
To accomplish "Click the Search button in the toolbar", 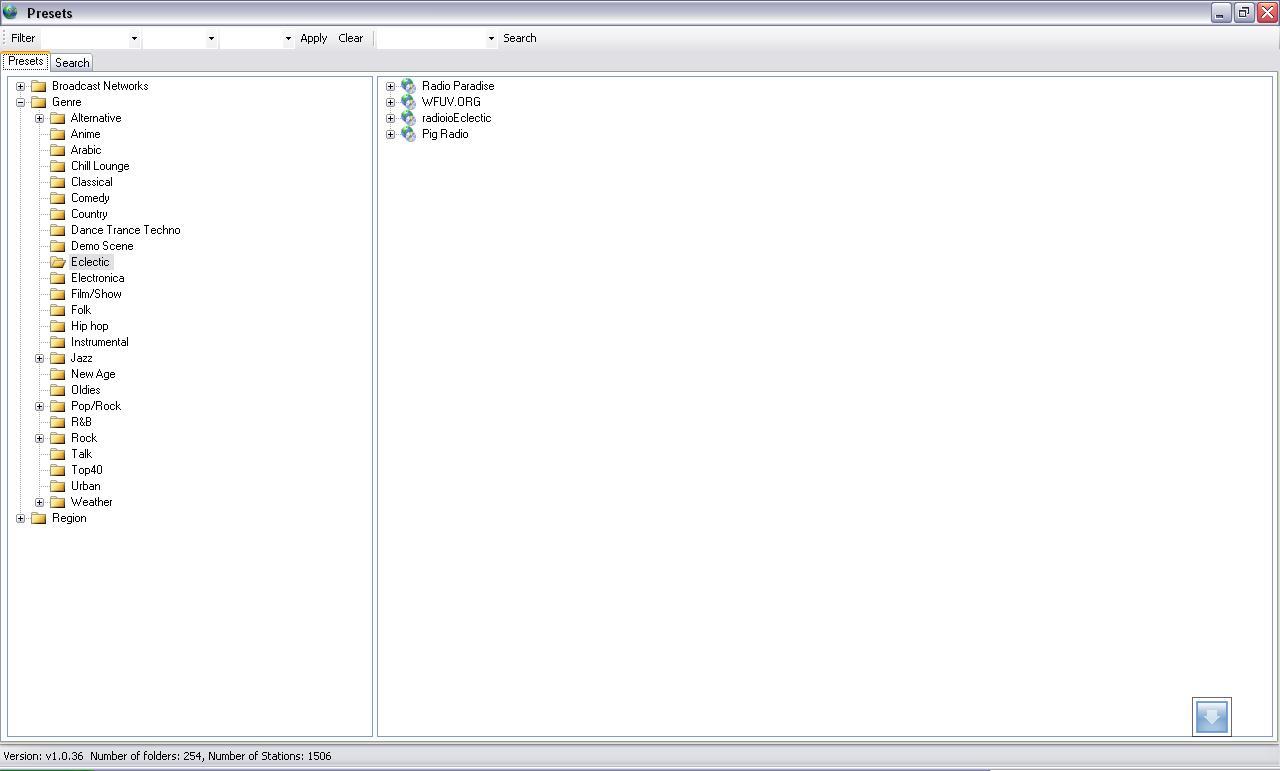I will (x=519, y=38).
